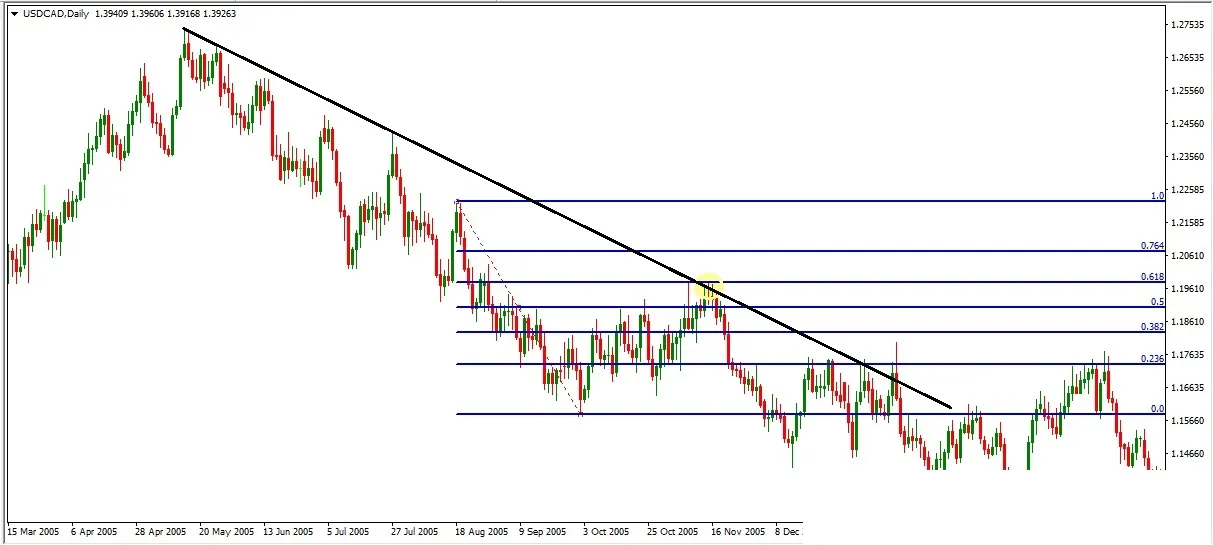Click the 3 Oct 2005 date label

[x=607, y=531]
